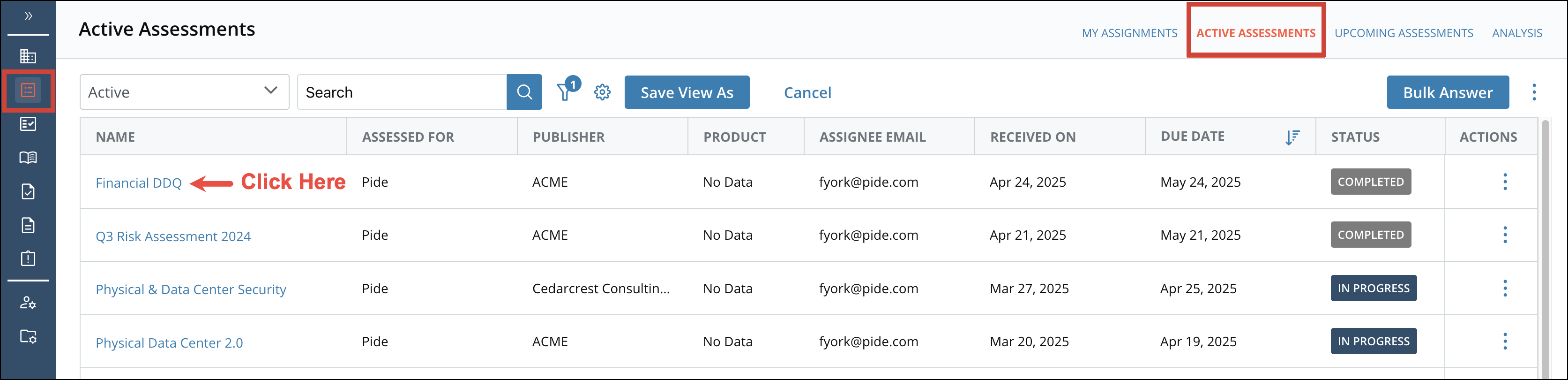Screen dimensions: 1568x380
Task: Sort by Assignee Email column header
Action: 872,137
